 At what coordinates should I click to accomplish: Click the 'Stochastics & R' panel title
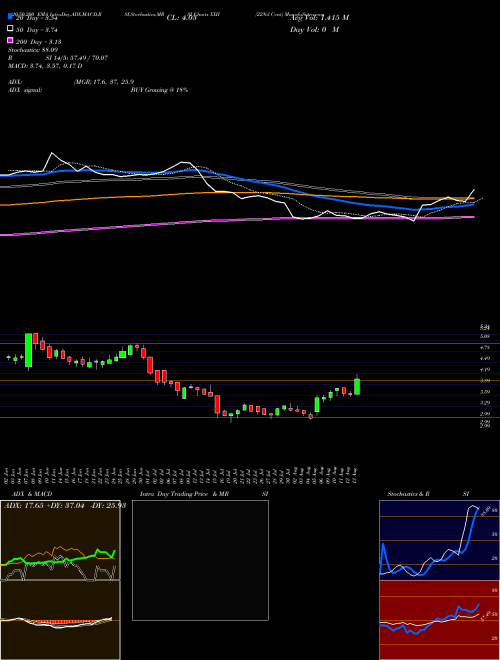[409, 494]
